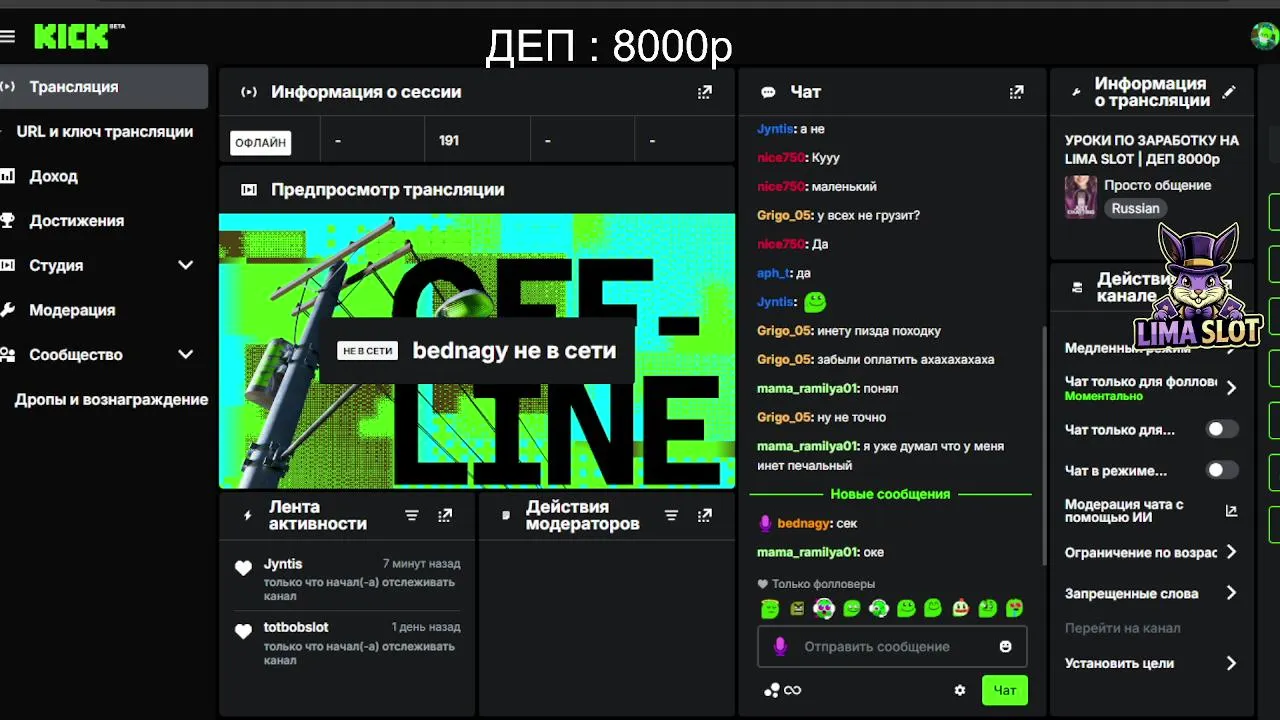Click the Отправить сообщение input field

coord(892,647)
